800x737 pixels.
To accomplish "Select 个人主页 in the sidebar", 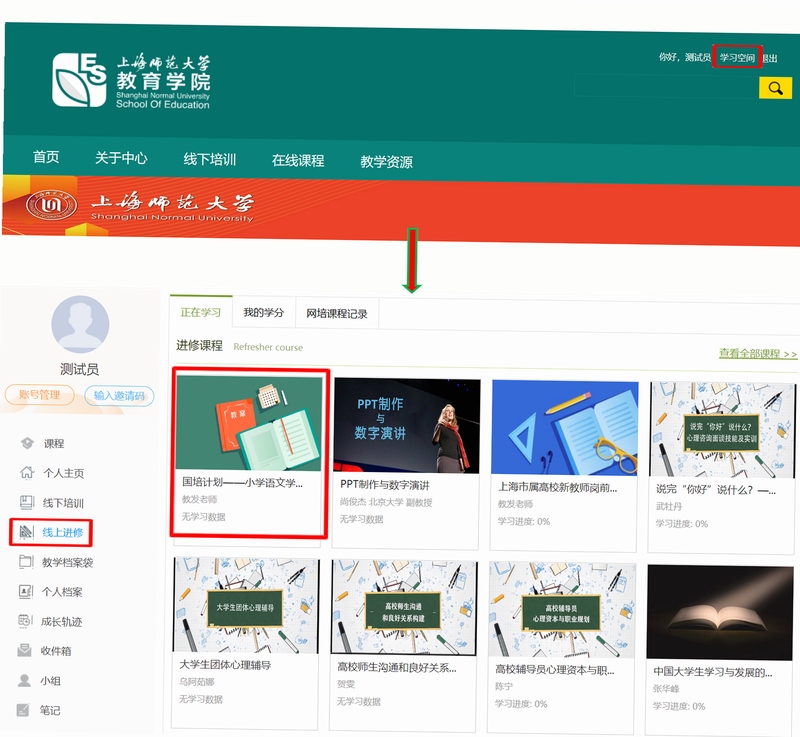I will coord(63,473).
